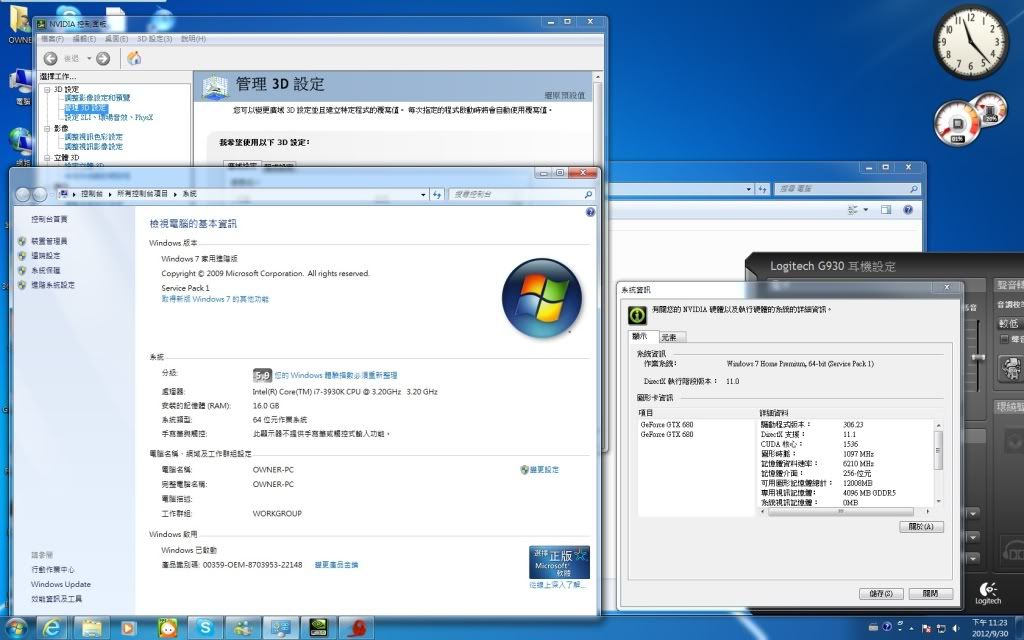Open Skype from the taskbar
Screen dimensions: 1024x640
205,627
